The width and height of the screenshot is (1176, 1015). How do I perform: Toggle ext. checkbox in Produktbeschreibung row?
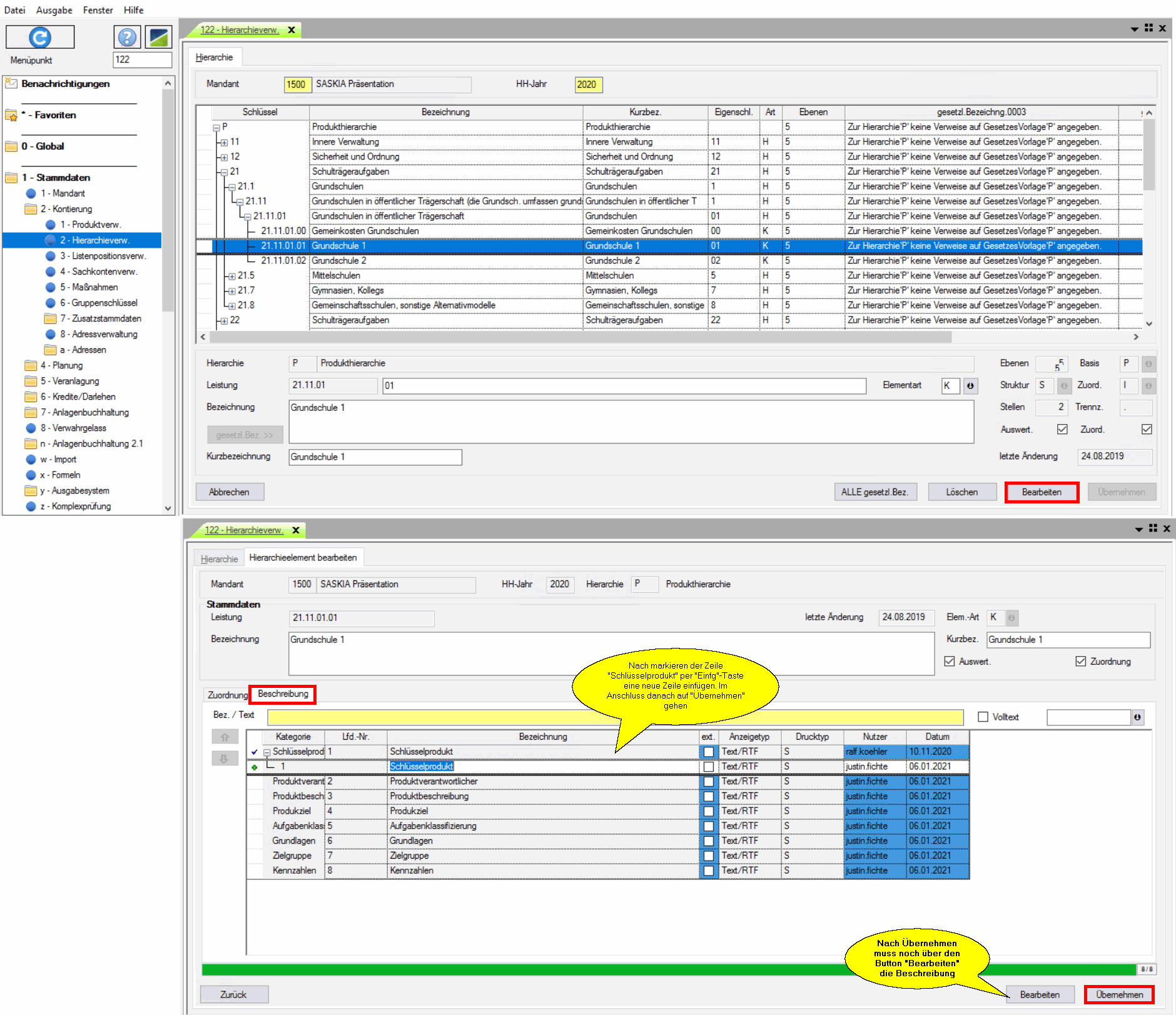click(708, 797)
